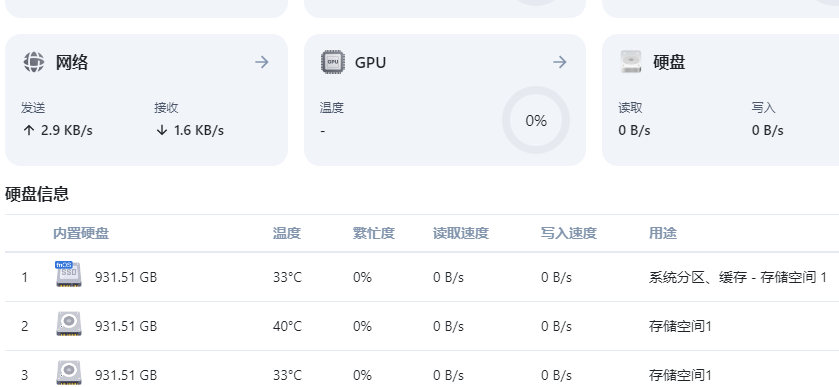Click the upload arrow icon beside 2.9 KB/s
The height and width of the screenshot is (387, 839).
point(29,130)
